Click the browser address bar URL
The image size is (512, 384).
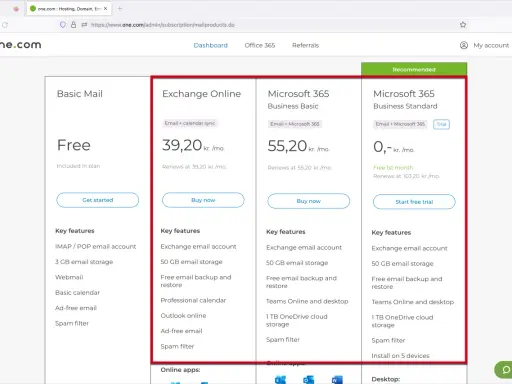163,25
